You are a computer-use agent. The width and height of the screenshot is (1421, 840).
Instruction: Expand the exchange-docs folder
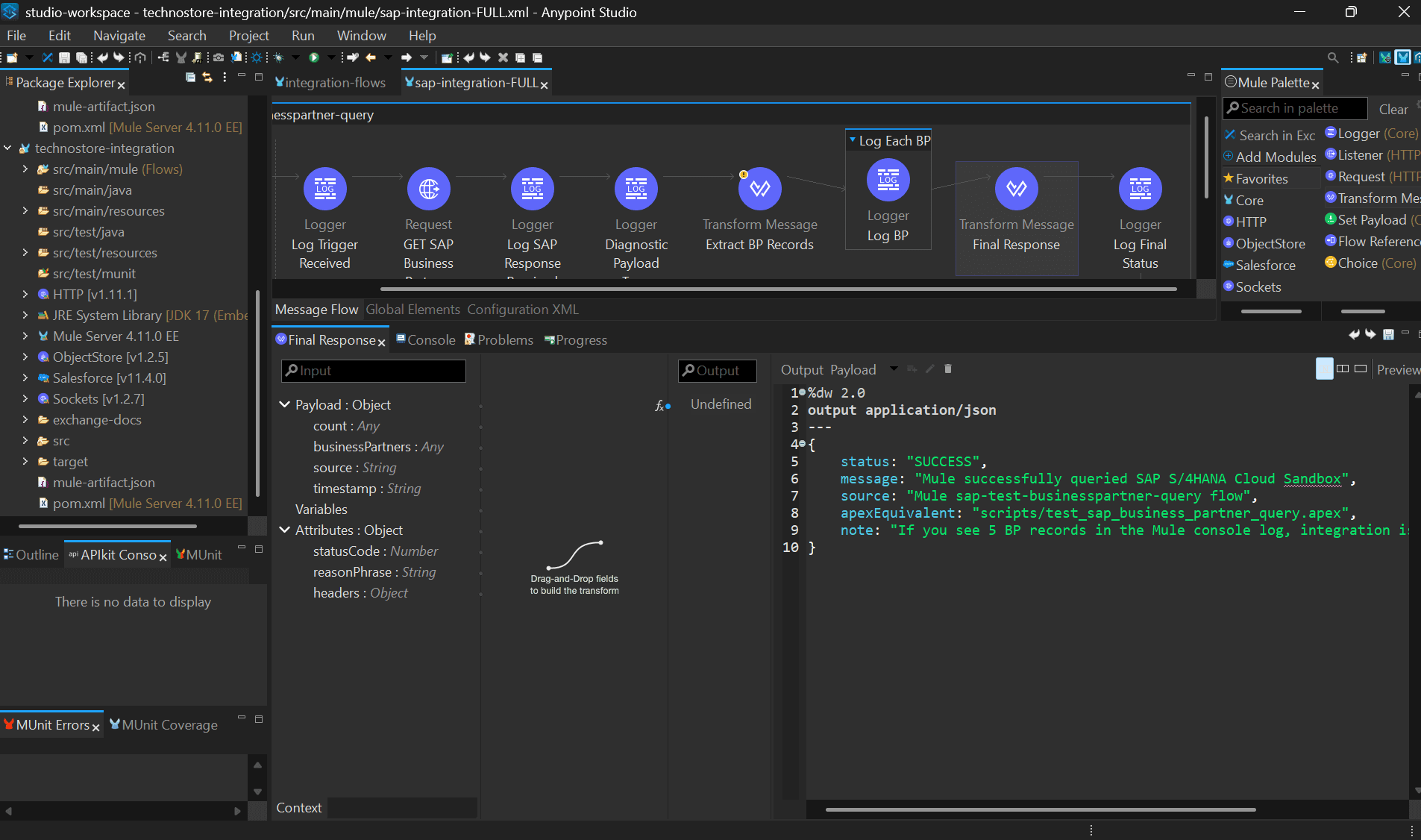25,419
